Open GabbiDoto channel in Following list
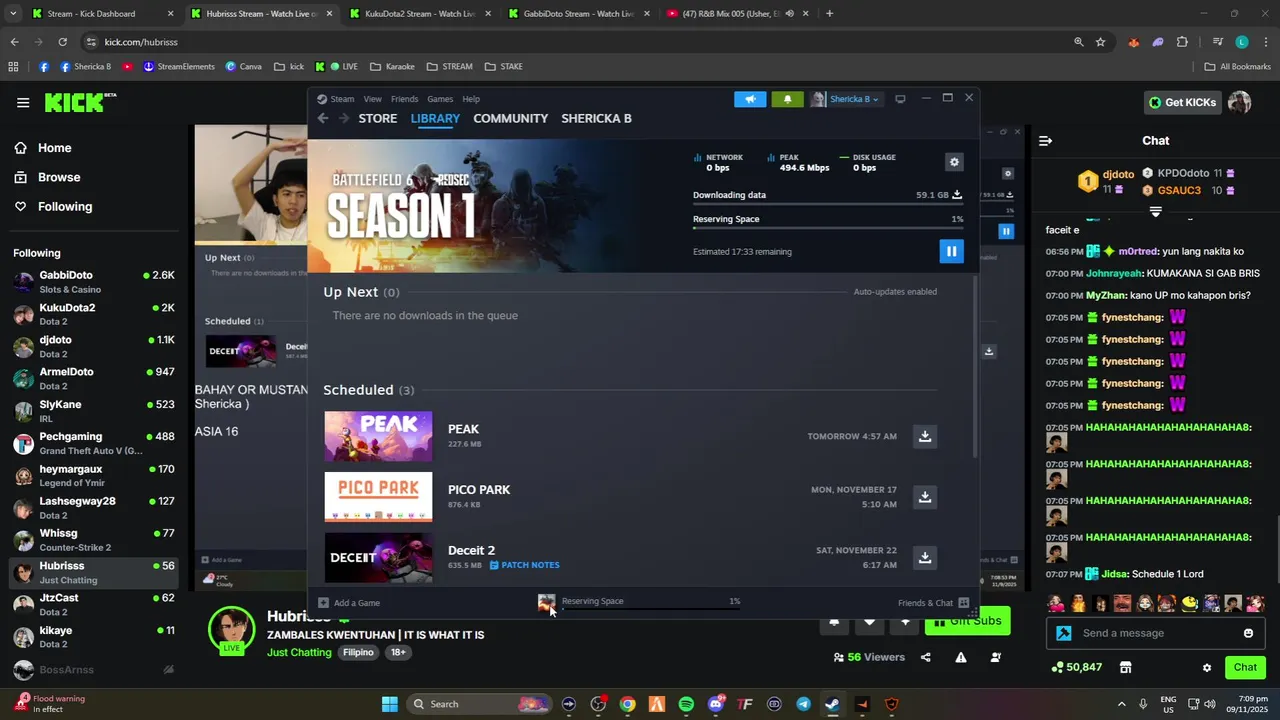Image resolution: width=1280 pixels, height=720 pixels. pyautogui.click(x=94, y=282)
